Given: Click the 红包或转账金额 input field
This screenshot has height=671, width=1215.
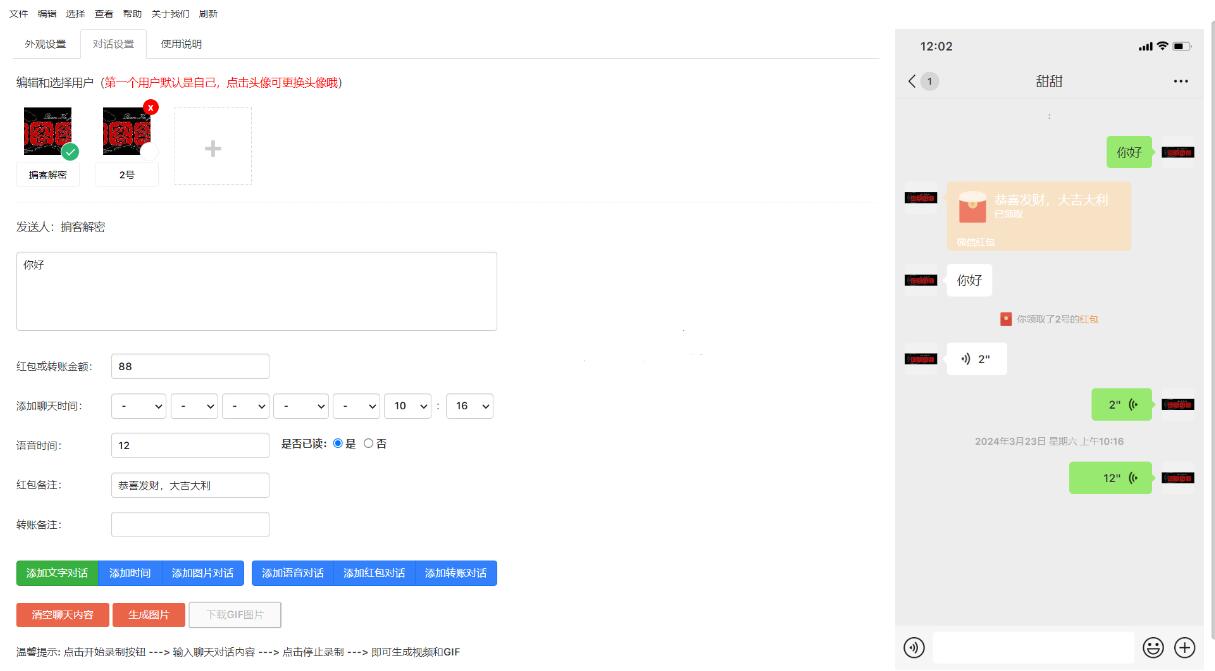Looking at the screenshot, I should pos(190,366).
